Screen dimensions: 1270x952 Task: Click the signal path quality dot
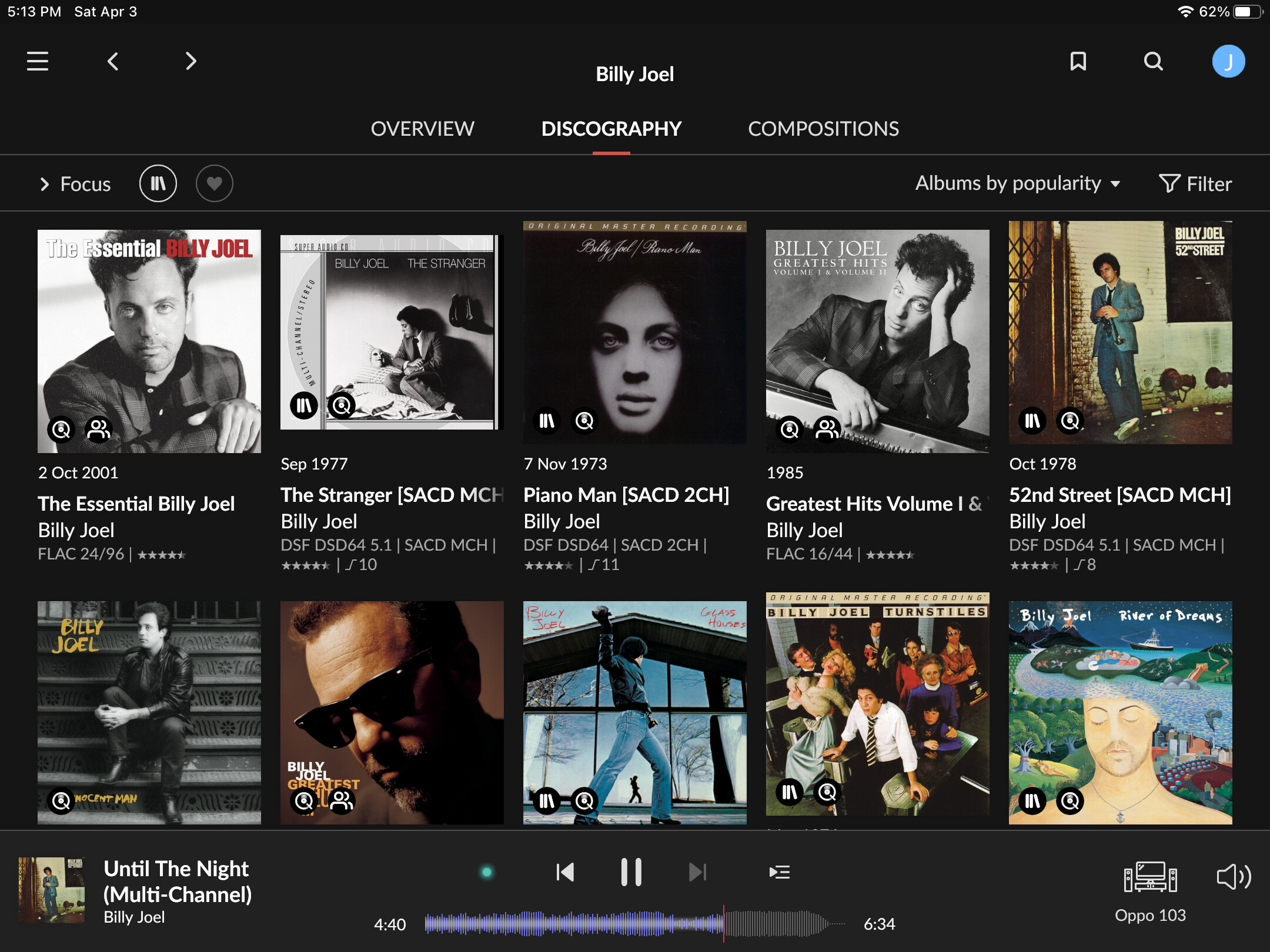[x=487, y=872]
